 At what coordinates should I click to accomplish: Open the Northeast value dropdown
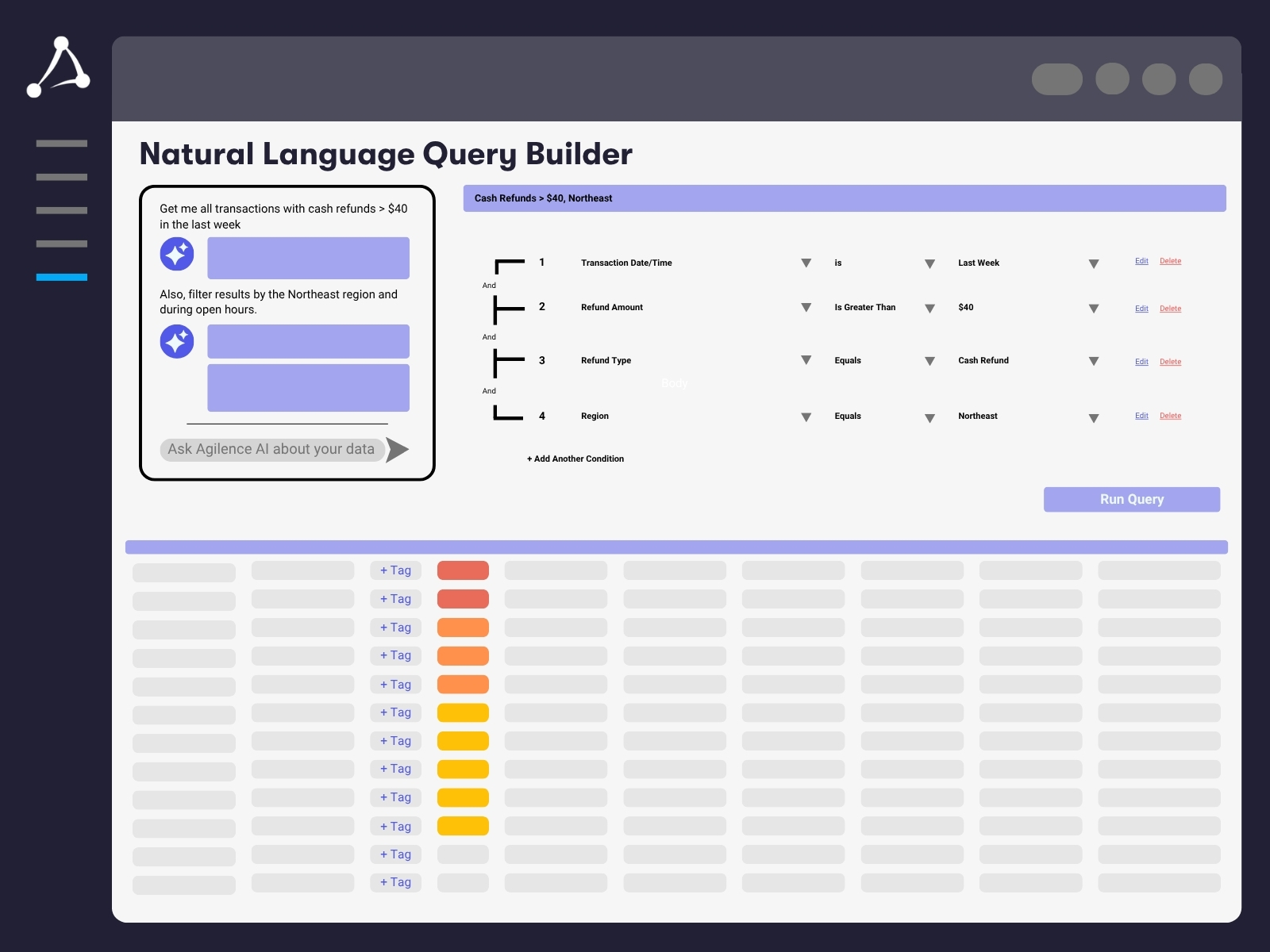click(1093, 418)
